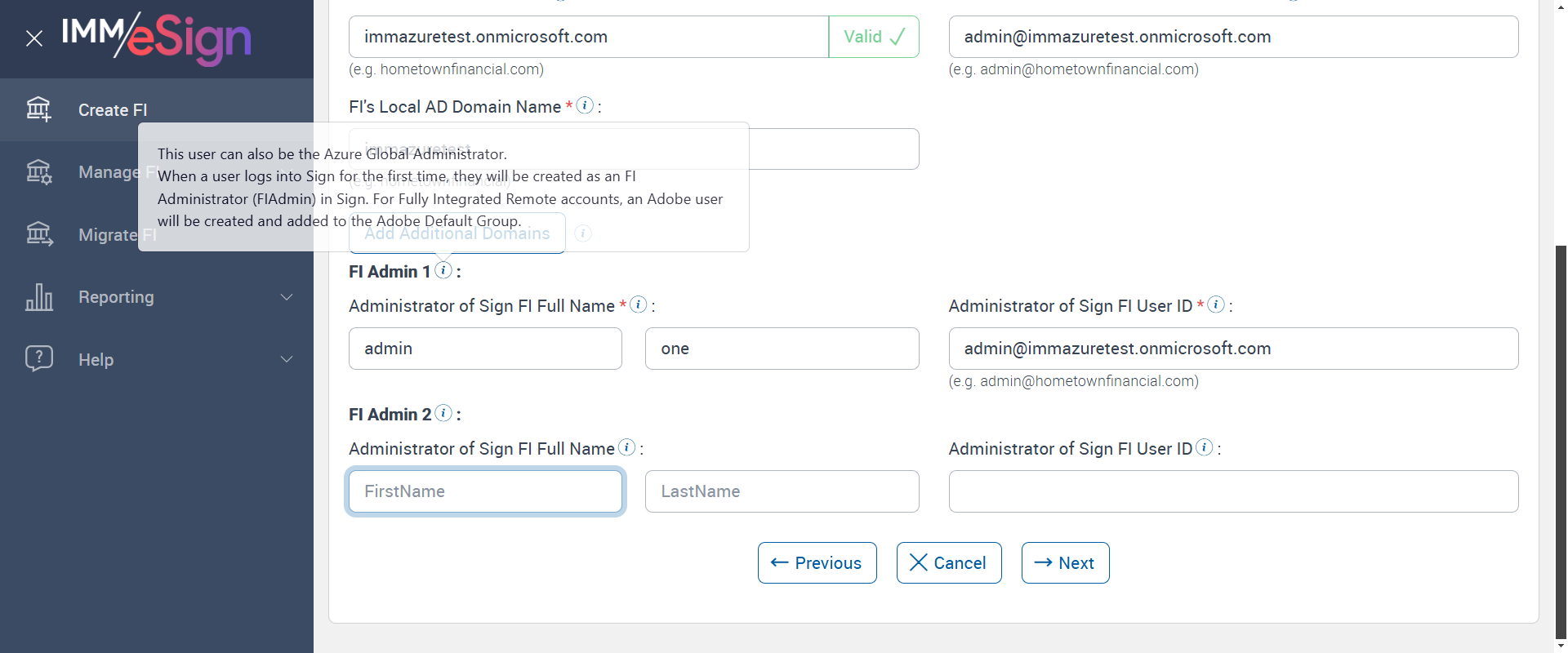Click the empty FI Admin 2 User ID field
Image resolution: width=1568 pixels, height=653 pixels.
[x=1233, y=491]
